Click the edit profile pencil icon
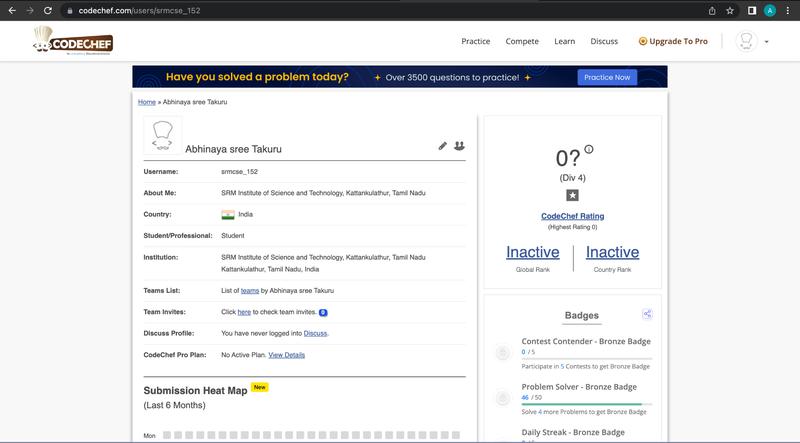800x443 pixels. pyautogui.click(x=443, y=146)
